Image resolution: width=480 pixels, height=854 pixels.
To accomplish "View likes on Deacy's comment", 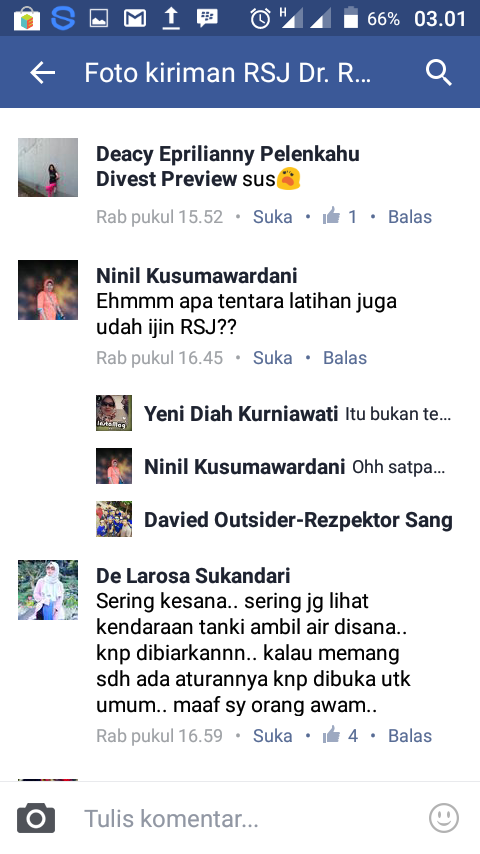I will coord(339,217).
